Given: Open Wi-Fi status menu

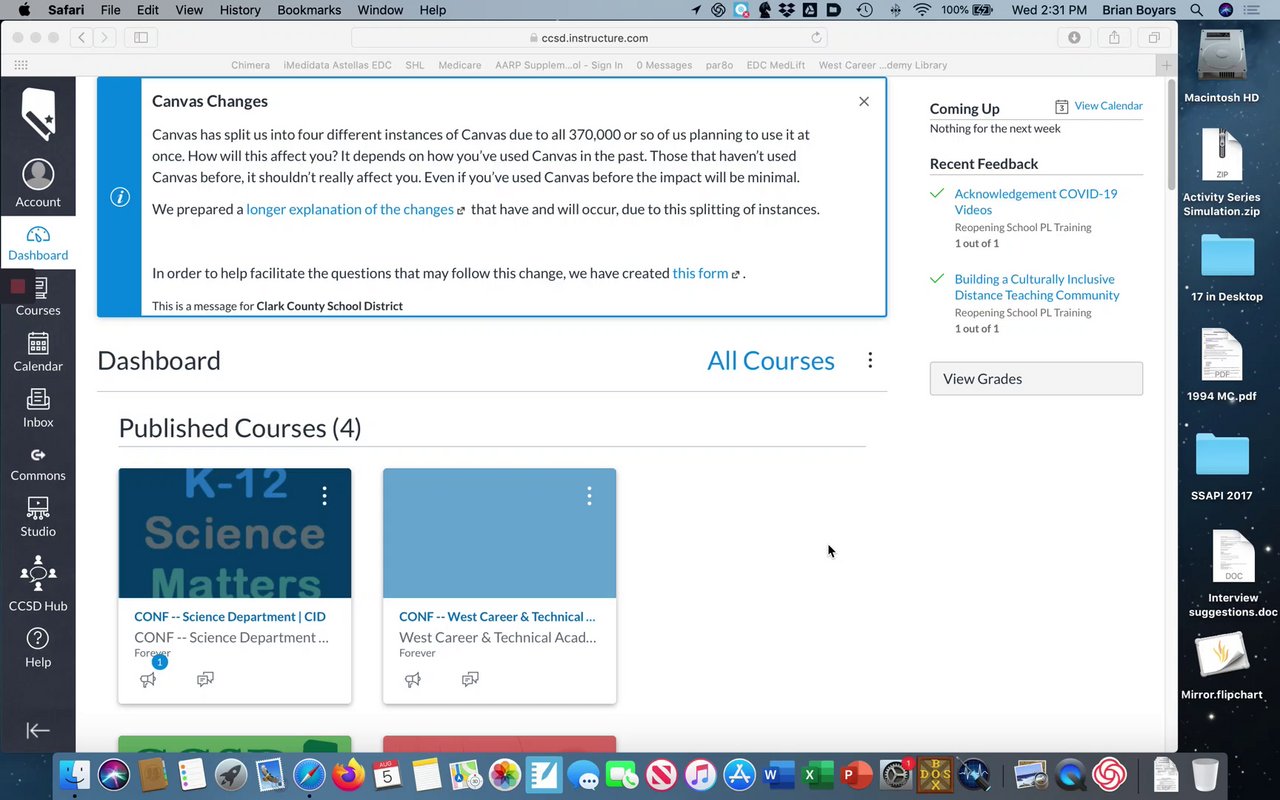Looking at the screenshot, I should click(921, 10).
